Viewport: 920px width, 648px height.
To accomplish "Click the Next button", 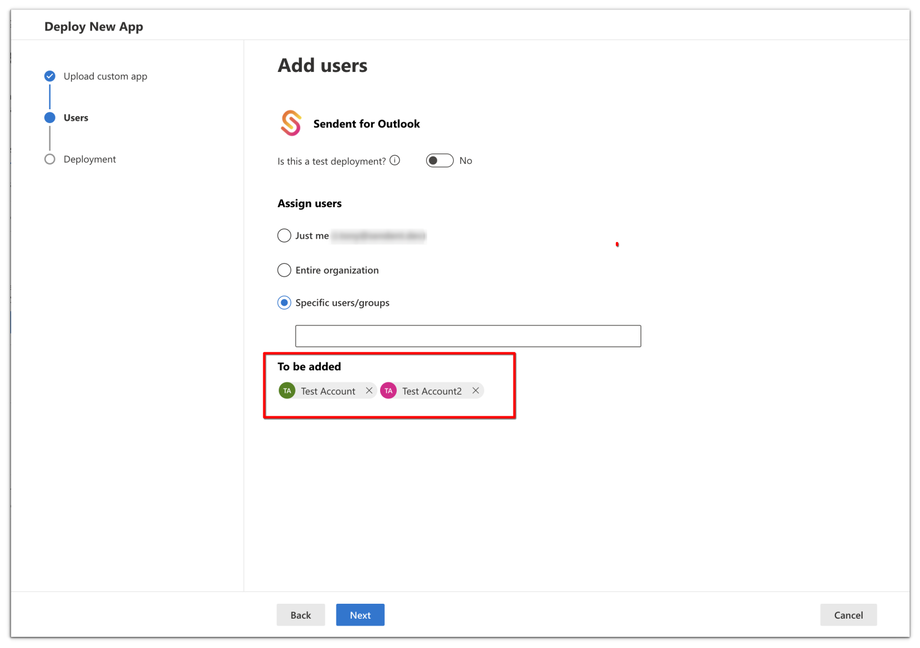I will click(x=360, y=615).
